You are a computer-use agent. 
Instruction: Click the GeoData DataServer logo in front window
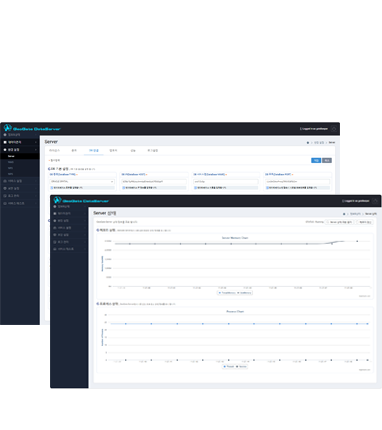81,201
